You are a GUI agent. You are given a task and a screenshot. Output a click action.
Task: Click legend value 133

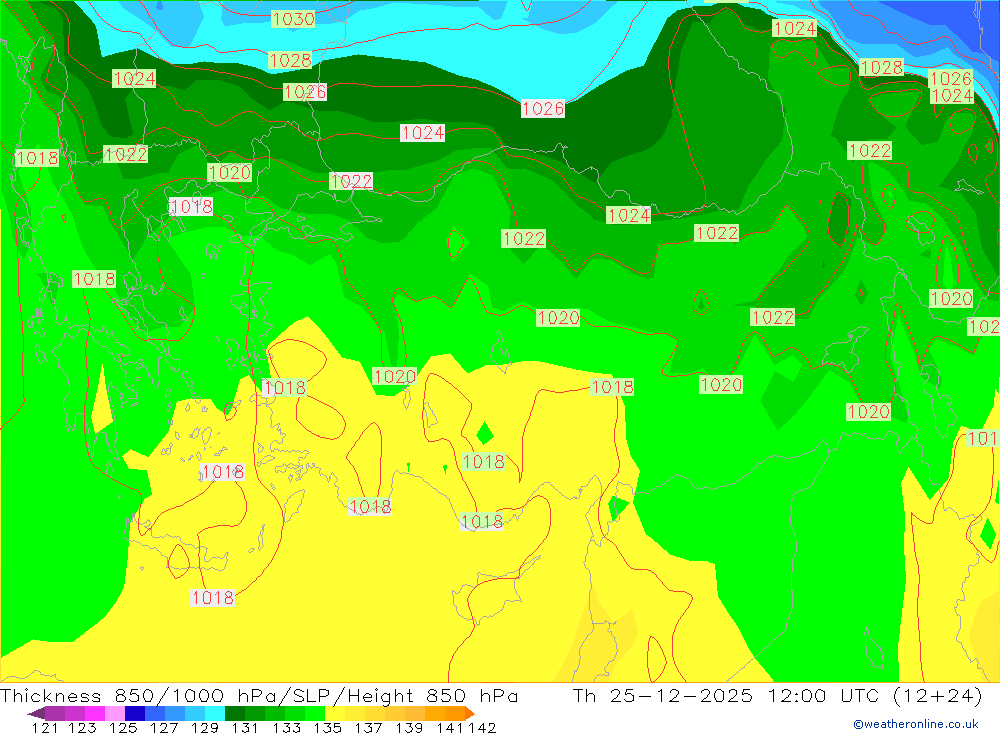click(286, 727)
